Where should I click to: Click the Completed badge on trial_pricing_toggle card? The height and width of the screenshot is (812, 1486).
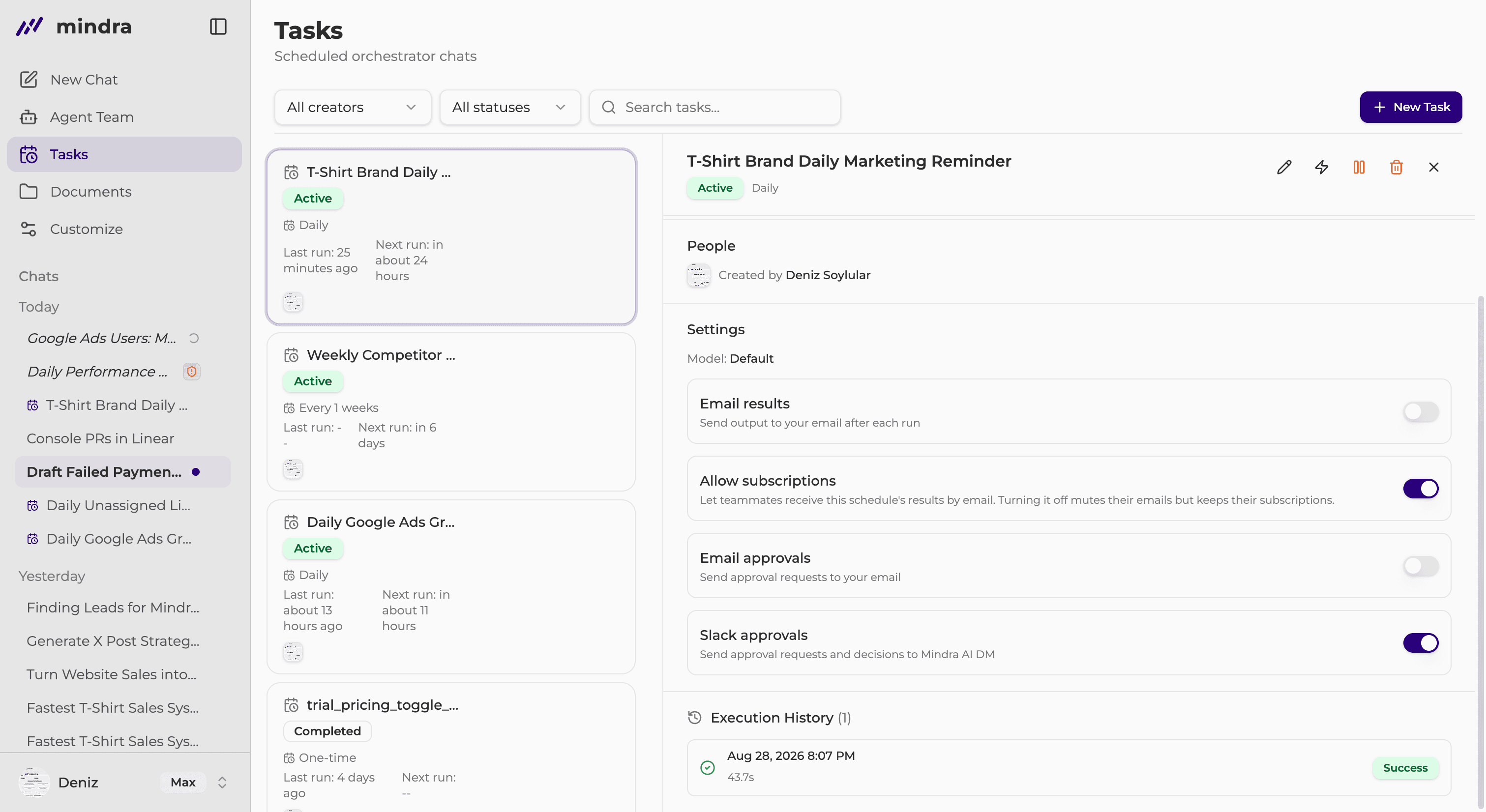(x=327, y=731)
